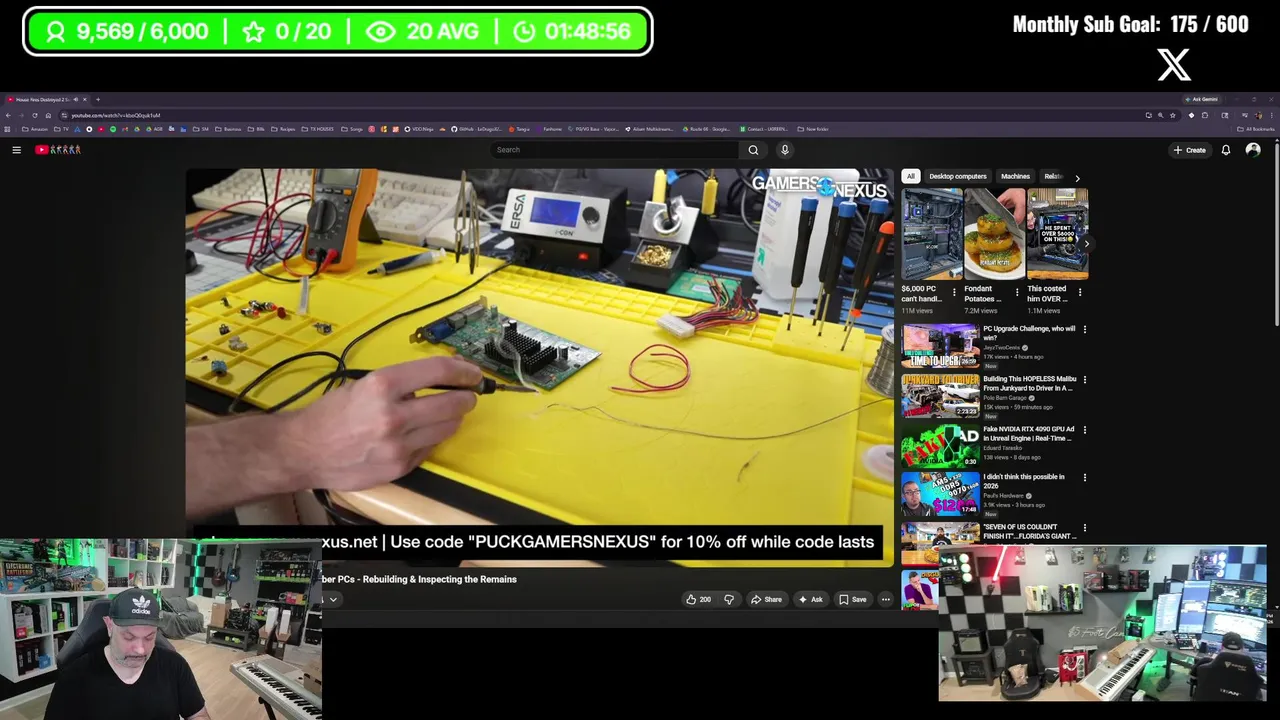Image resolution: width=1280 pixels, height=720 pixels.
Task: Open the YouTube guide hamburger menu
Action: click(16, 150)
